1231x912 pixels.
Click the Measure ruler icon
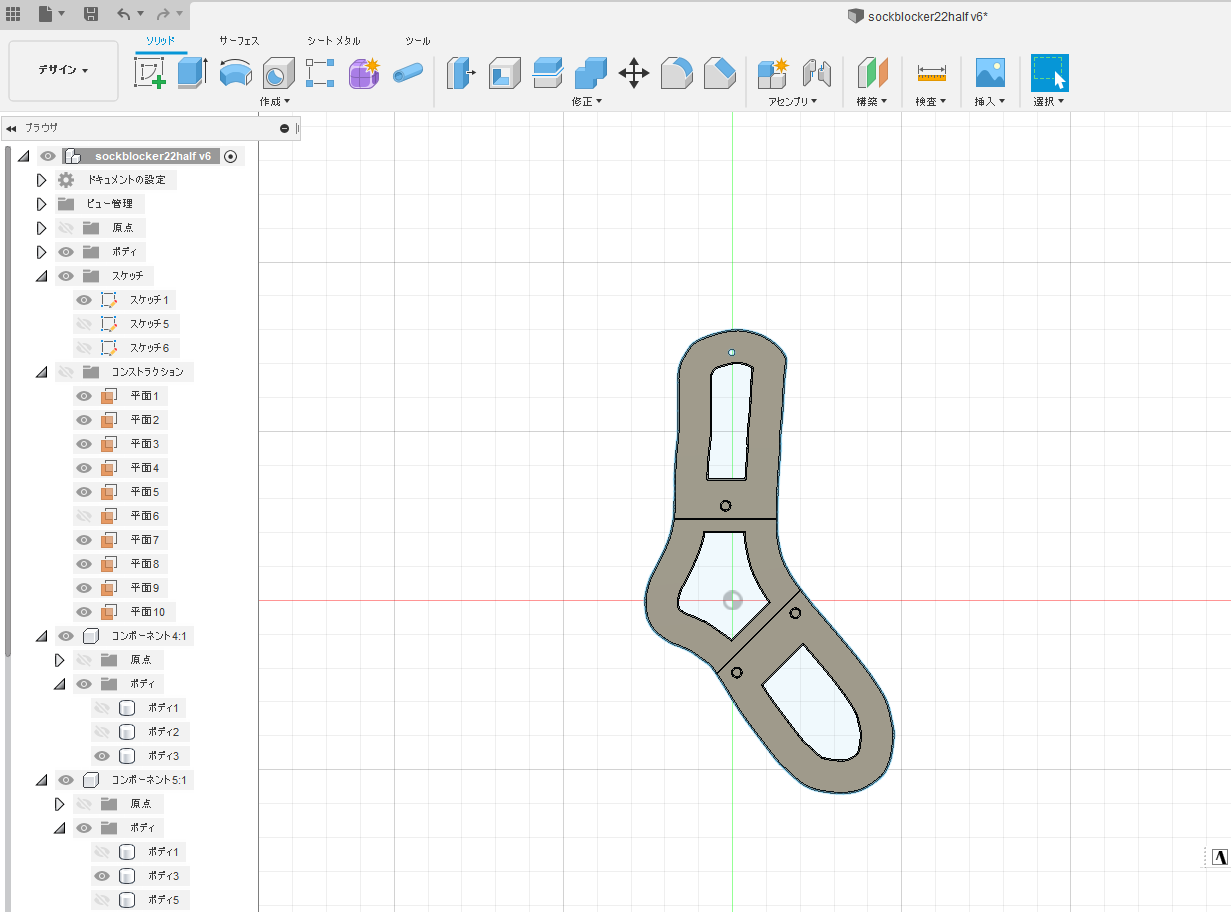click(x=931, y=73)
